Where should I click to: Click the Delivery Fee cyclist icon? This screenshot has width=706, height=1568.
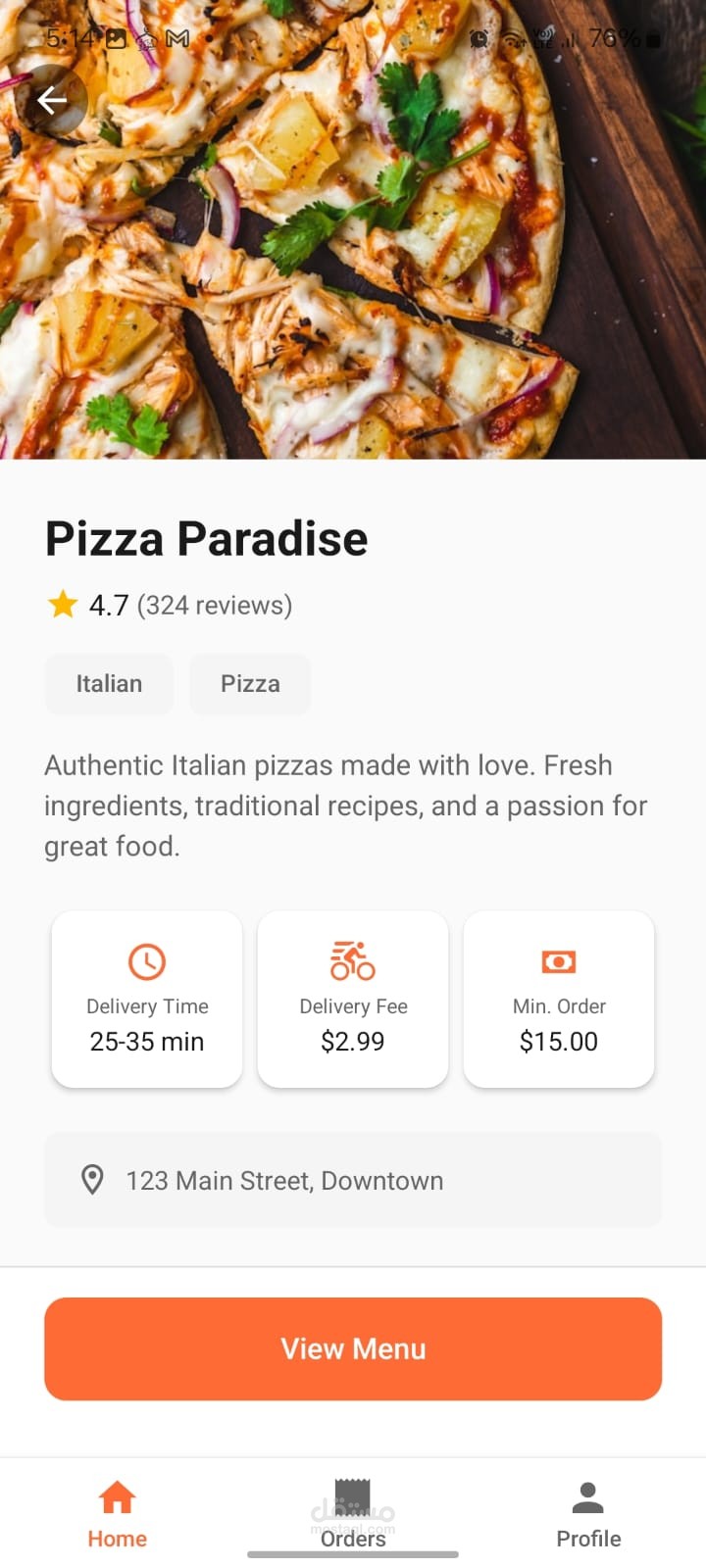coord(353,961)
